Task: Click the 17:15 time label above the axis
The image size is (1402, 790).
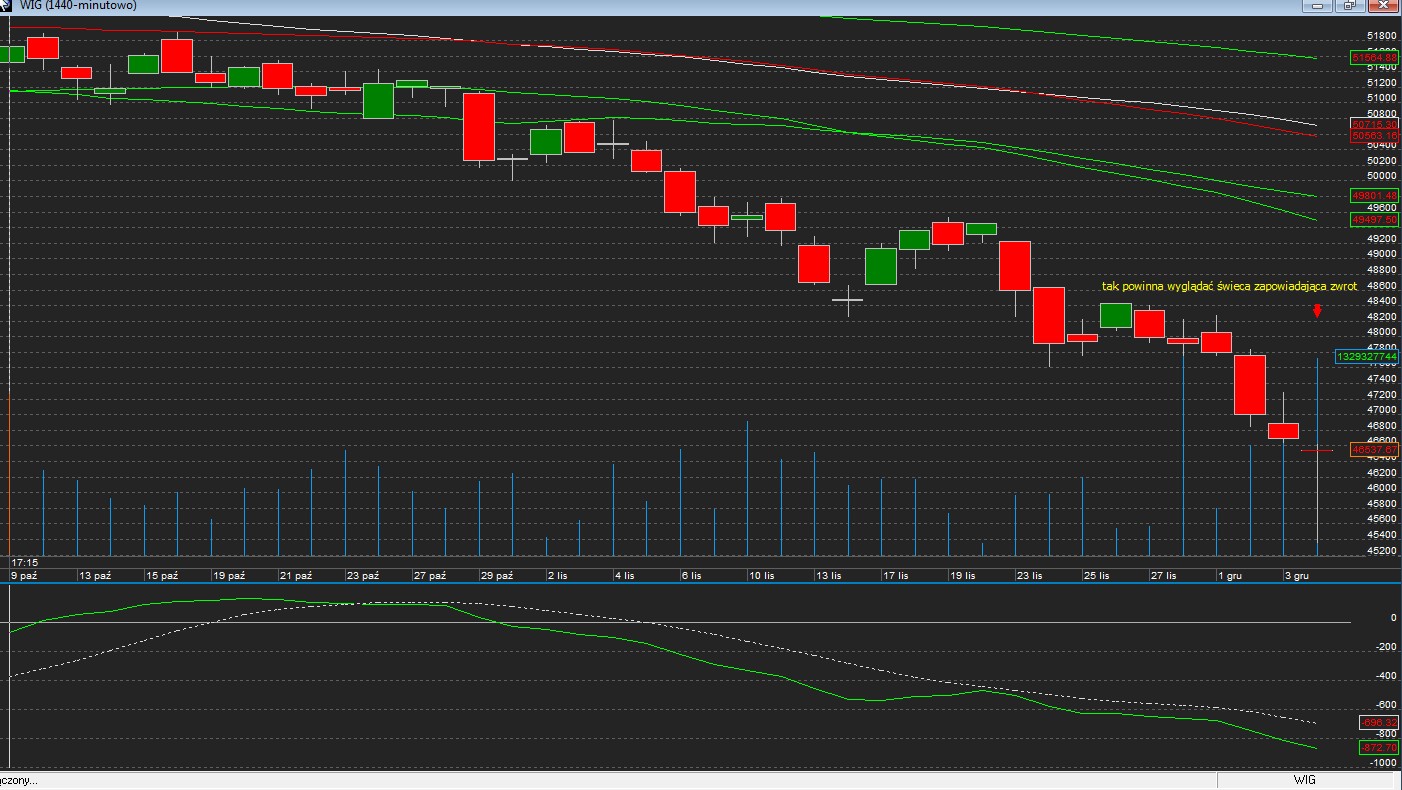Action: (25, 563)
